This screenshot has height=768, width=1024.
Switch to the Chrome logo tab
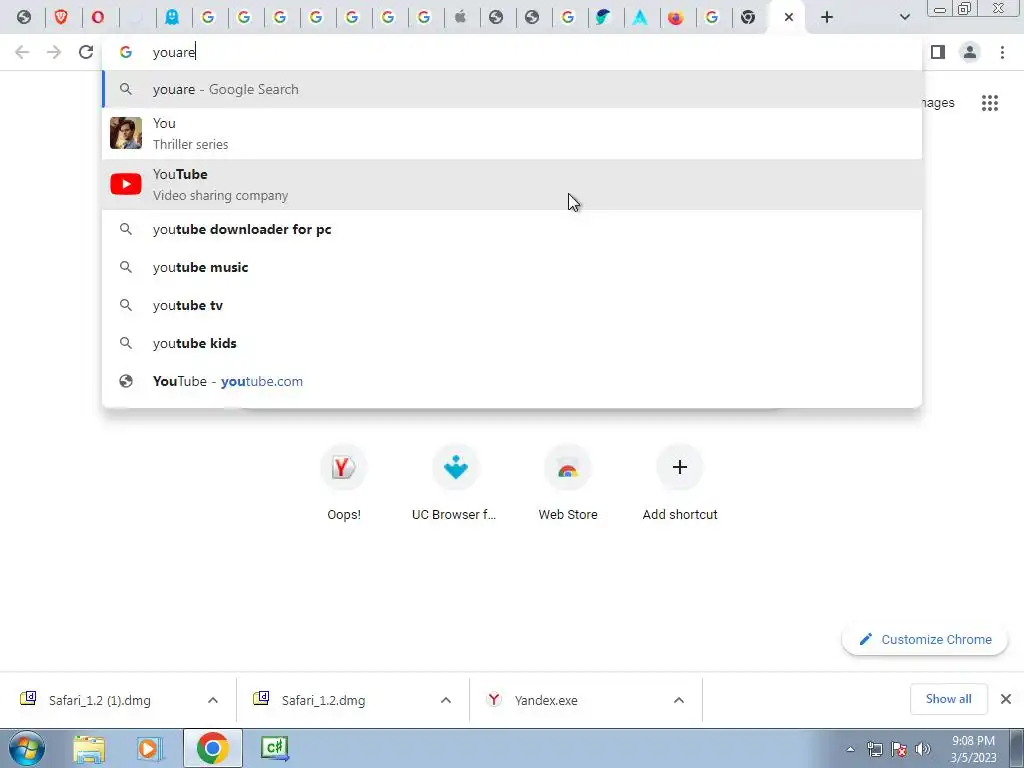tap(748, 17)
